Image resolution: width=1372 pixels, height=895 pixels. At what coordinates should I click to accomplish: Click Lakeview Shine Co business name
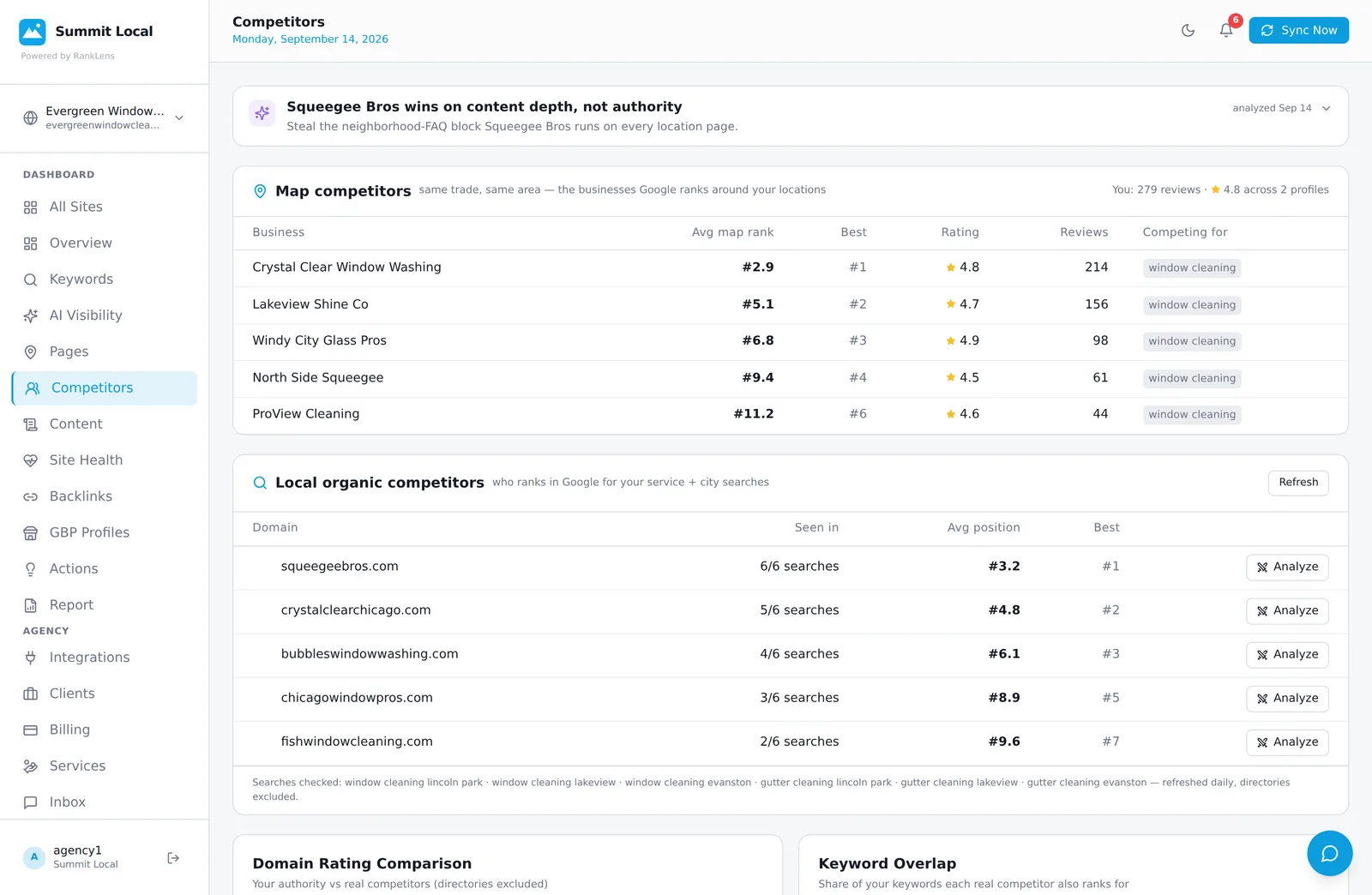310,304
